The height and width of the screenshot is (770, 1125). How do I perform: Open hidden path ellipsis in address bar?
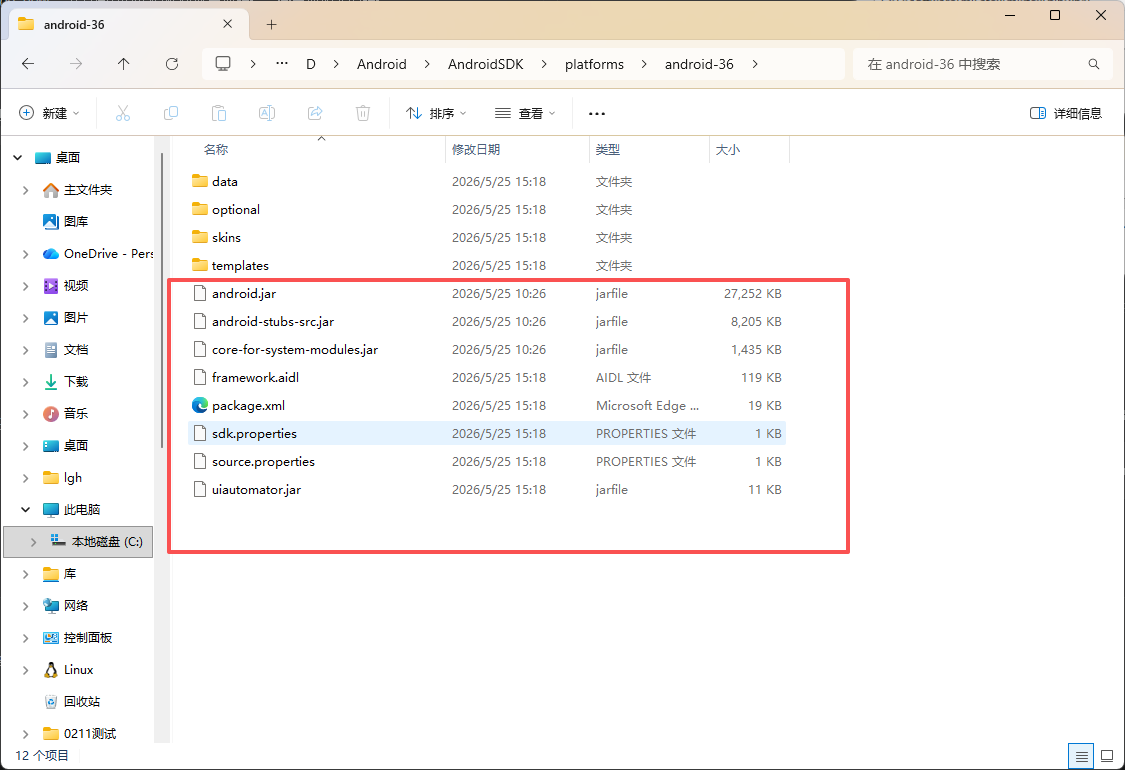pos(282,64)
